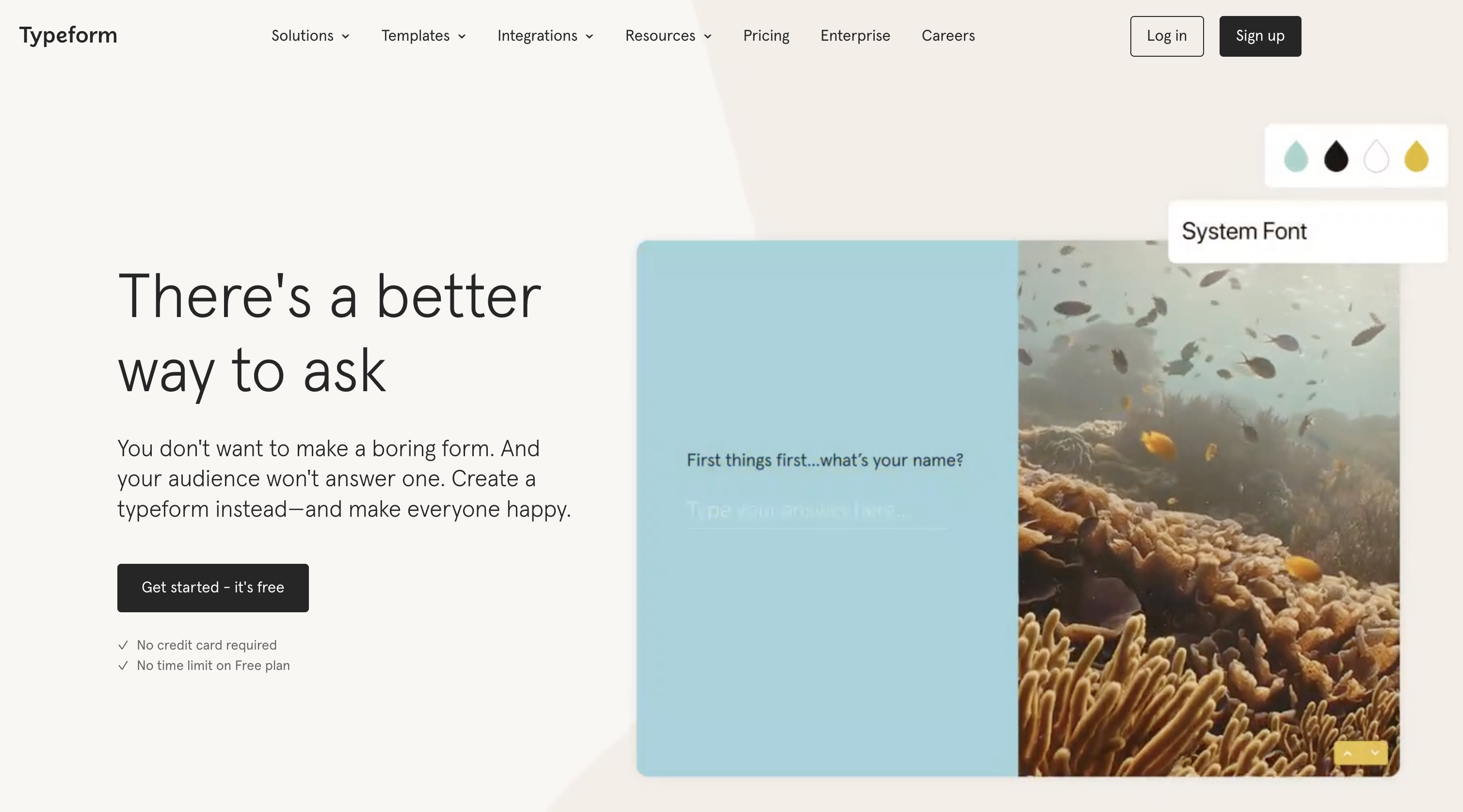Open the Templates dropdown

[423, 36]
